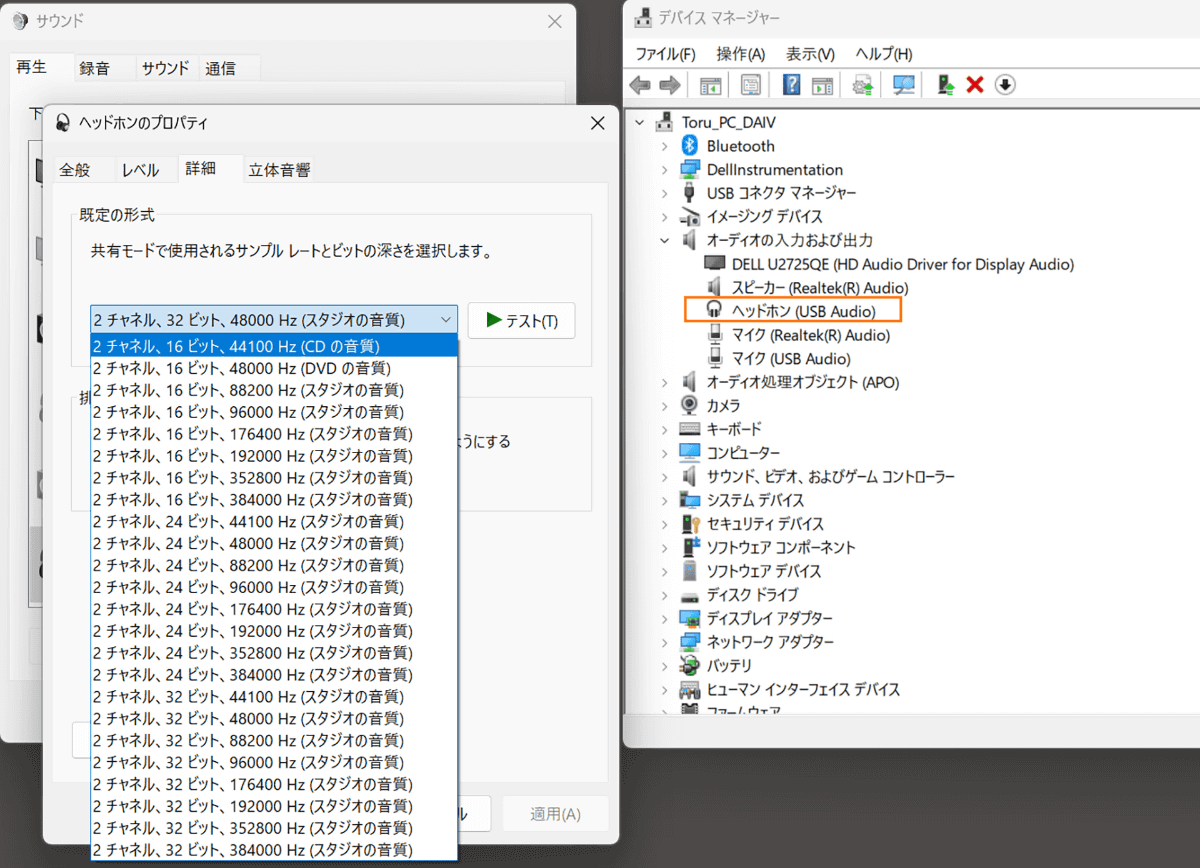
Task: Click the down-arrow disable device icon
Action: coord(1005,85)
